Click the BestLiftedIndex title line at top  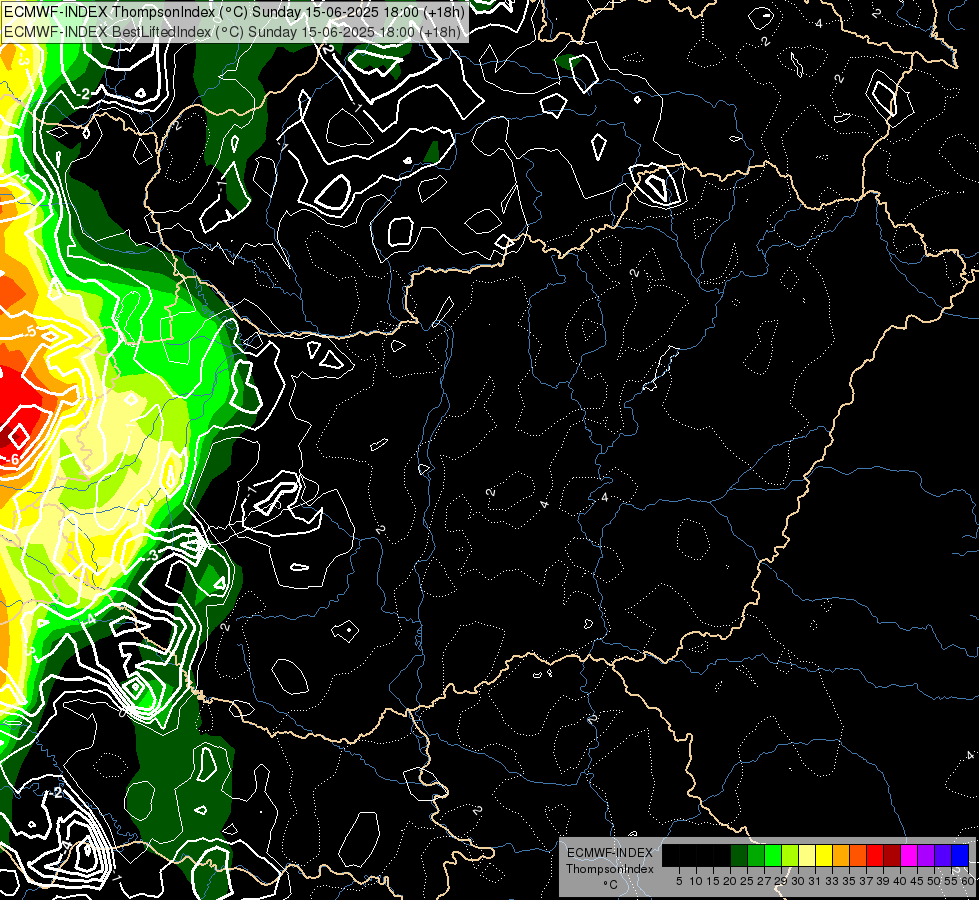(x=232, y=32)
